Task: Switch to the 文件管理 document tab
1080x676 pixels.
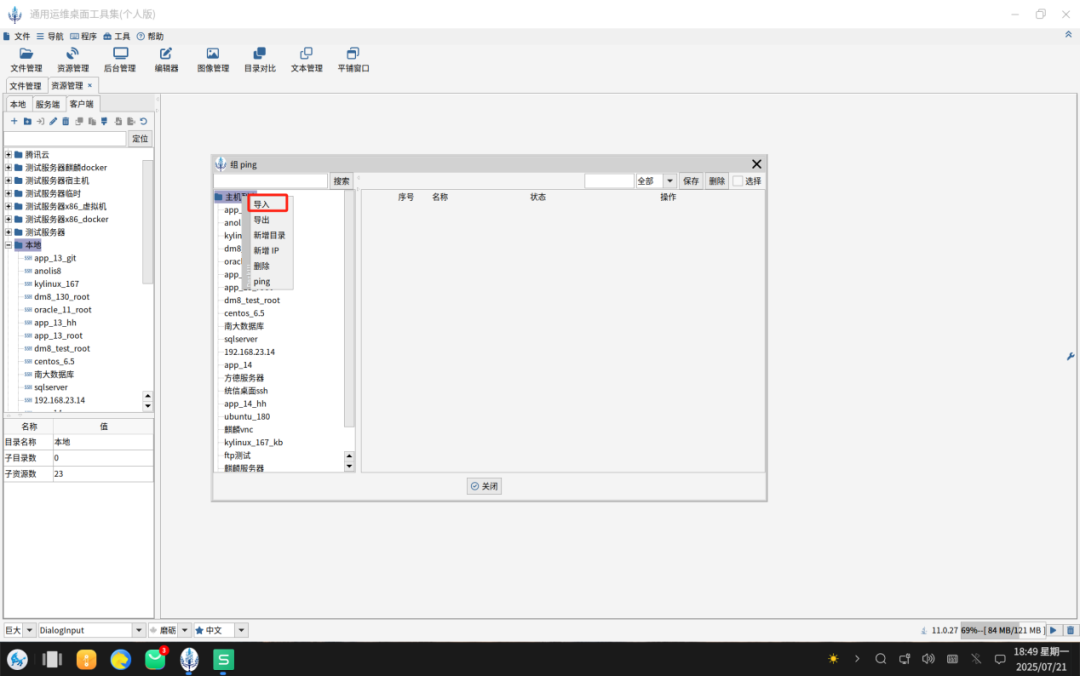Action: [25, 85]
